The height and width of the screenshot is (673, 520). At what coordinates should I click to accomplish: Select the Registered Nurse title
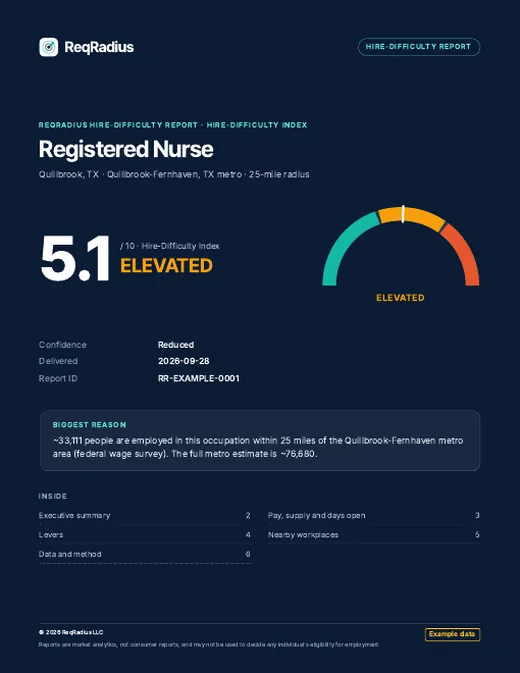tap(126, 149)
